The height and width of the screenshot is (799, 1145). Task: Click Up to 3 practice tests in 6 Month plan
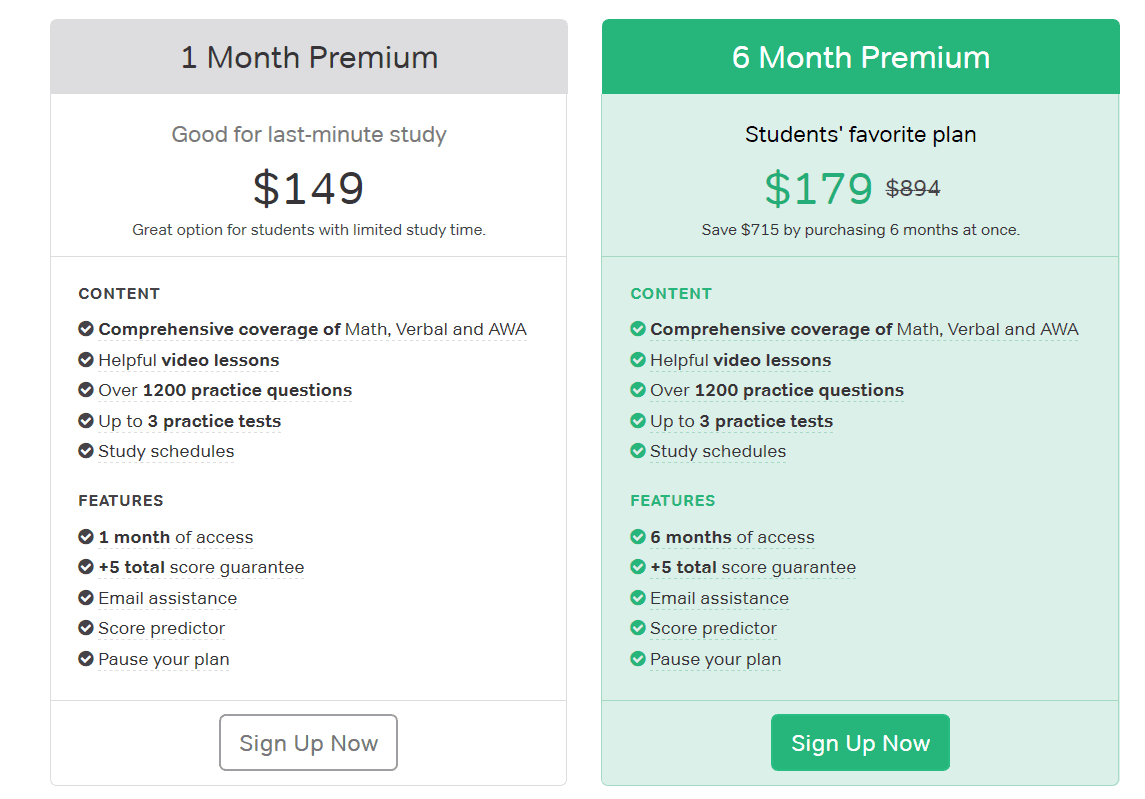pos(741,421)
